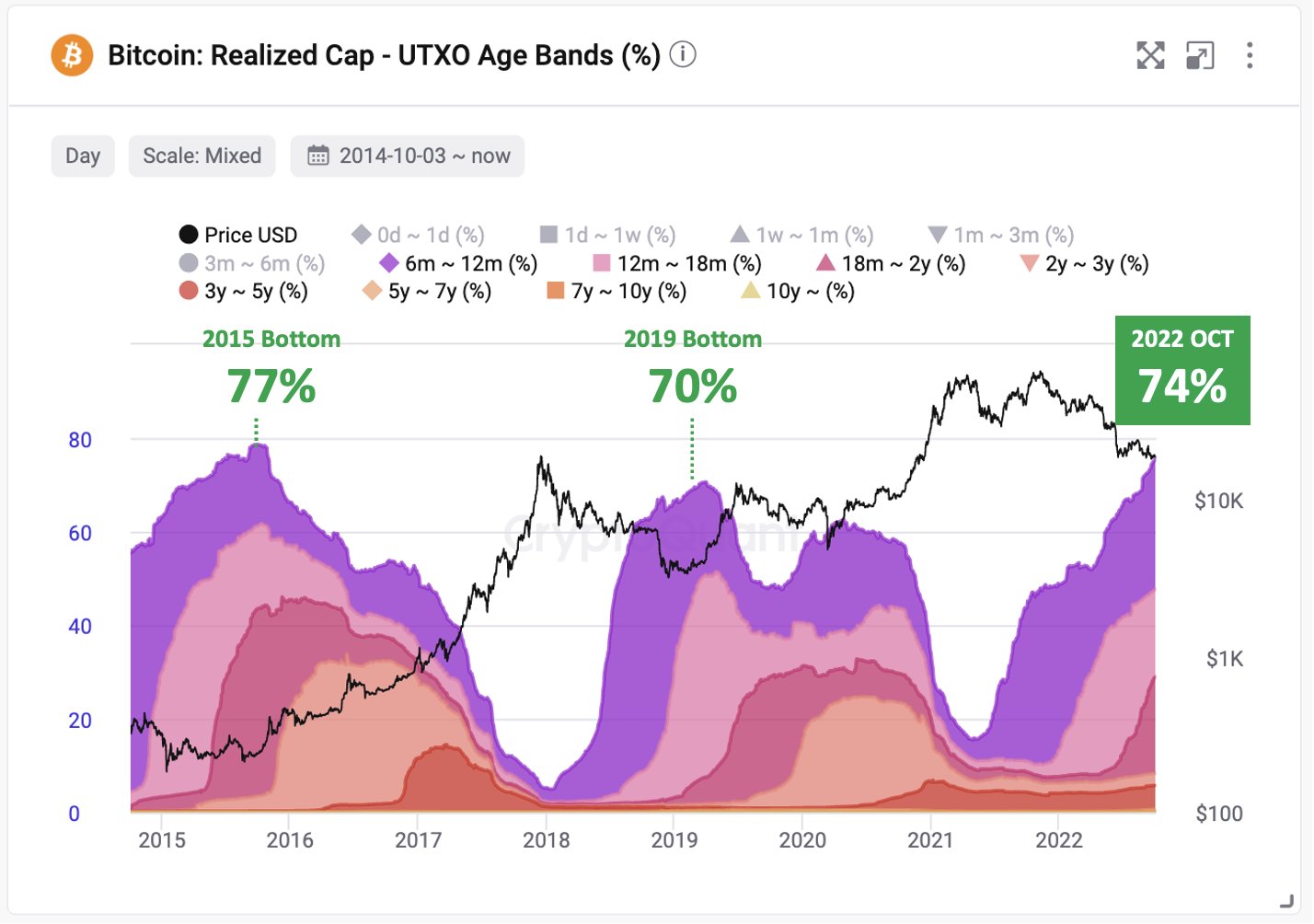The width and height of the screenshot is (1314, 924).
Task: Open the info icon beside chart title
Action: 683,55
